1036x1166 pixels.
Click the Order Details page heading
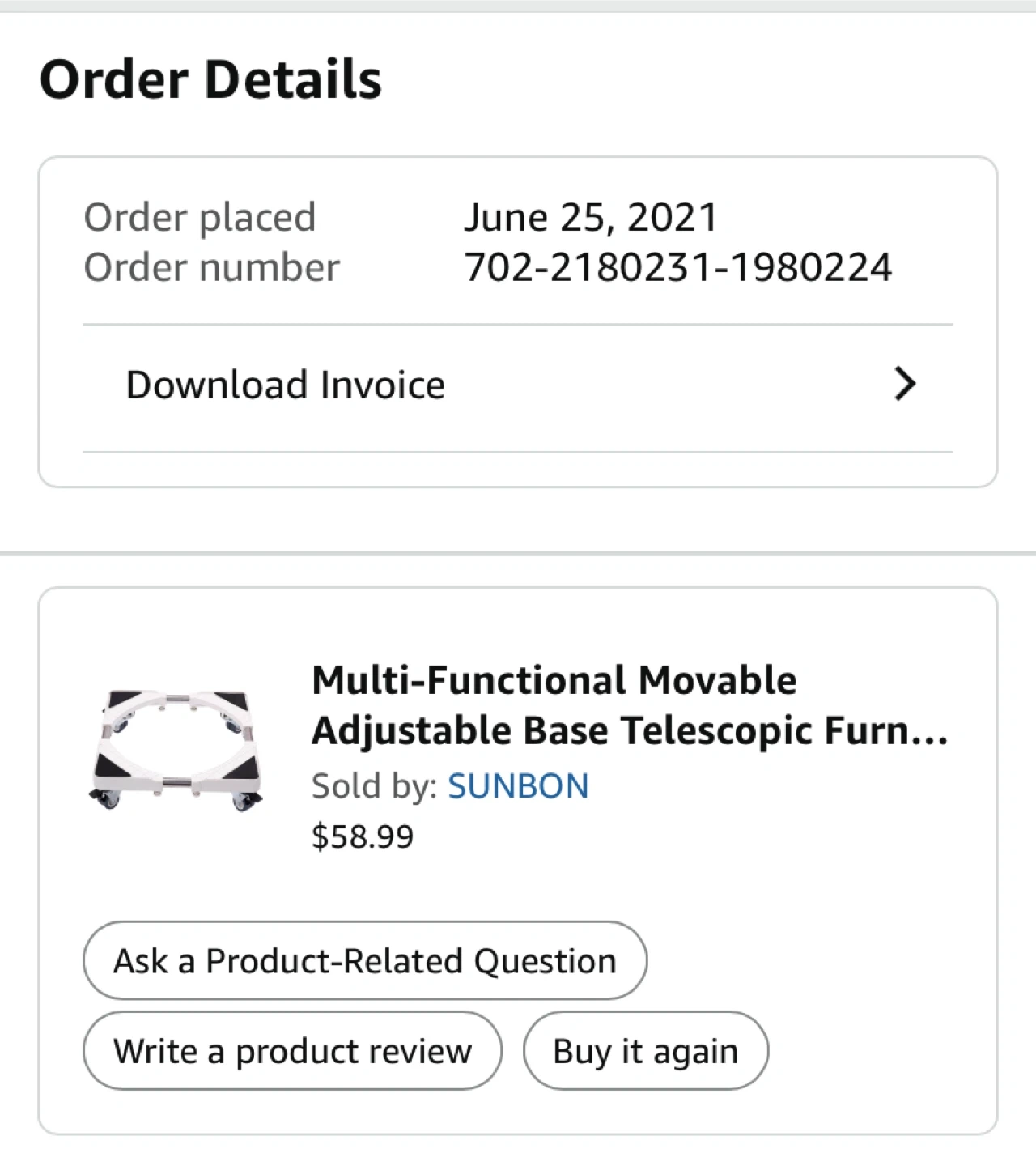point(210,79)
